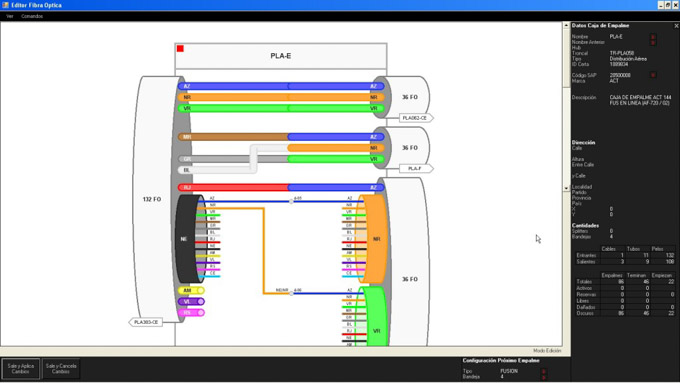Viewport: 680px width, 383px height.
Task: Toggle the yellow AM tube end
Action: 201,290
